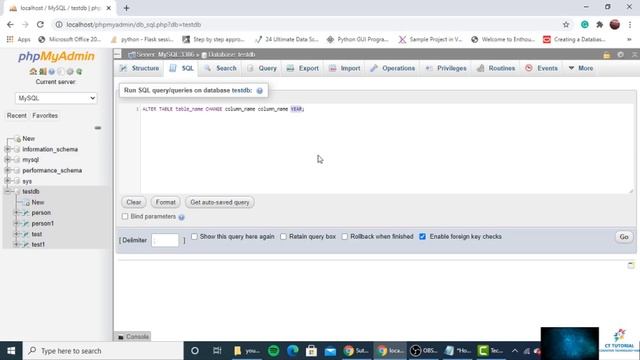Expand the person table node
Image resolution: width=640 pixels, height=360 pixels.
pos(16,213)
